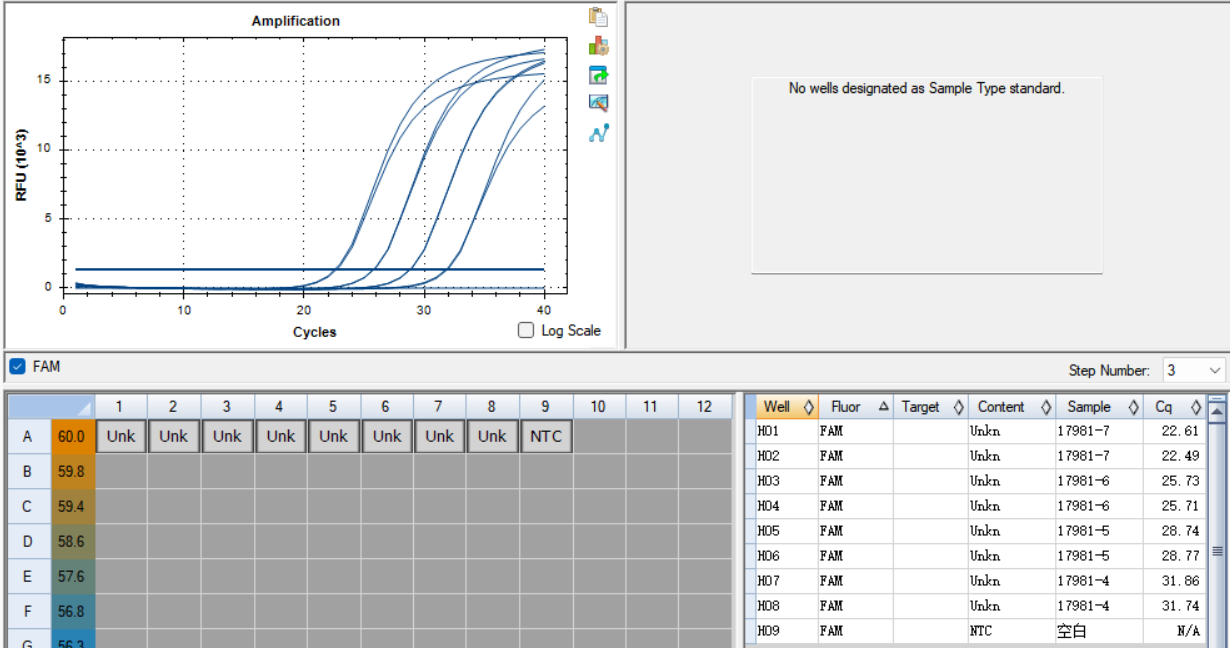Select plate row F 56.8 header
Screen dimensions: 1230x648
tap(51, 611)
